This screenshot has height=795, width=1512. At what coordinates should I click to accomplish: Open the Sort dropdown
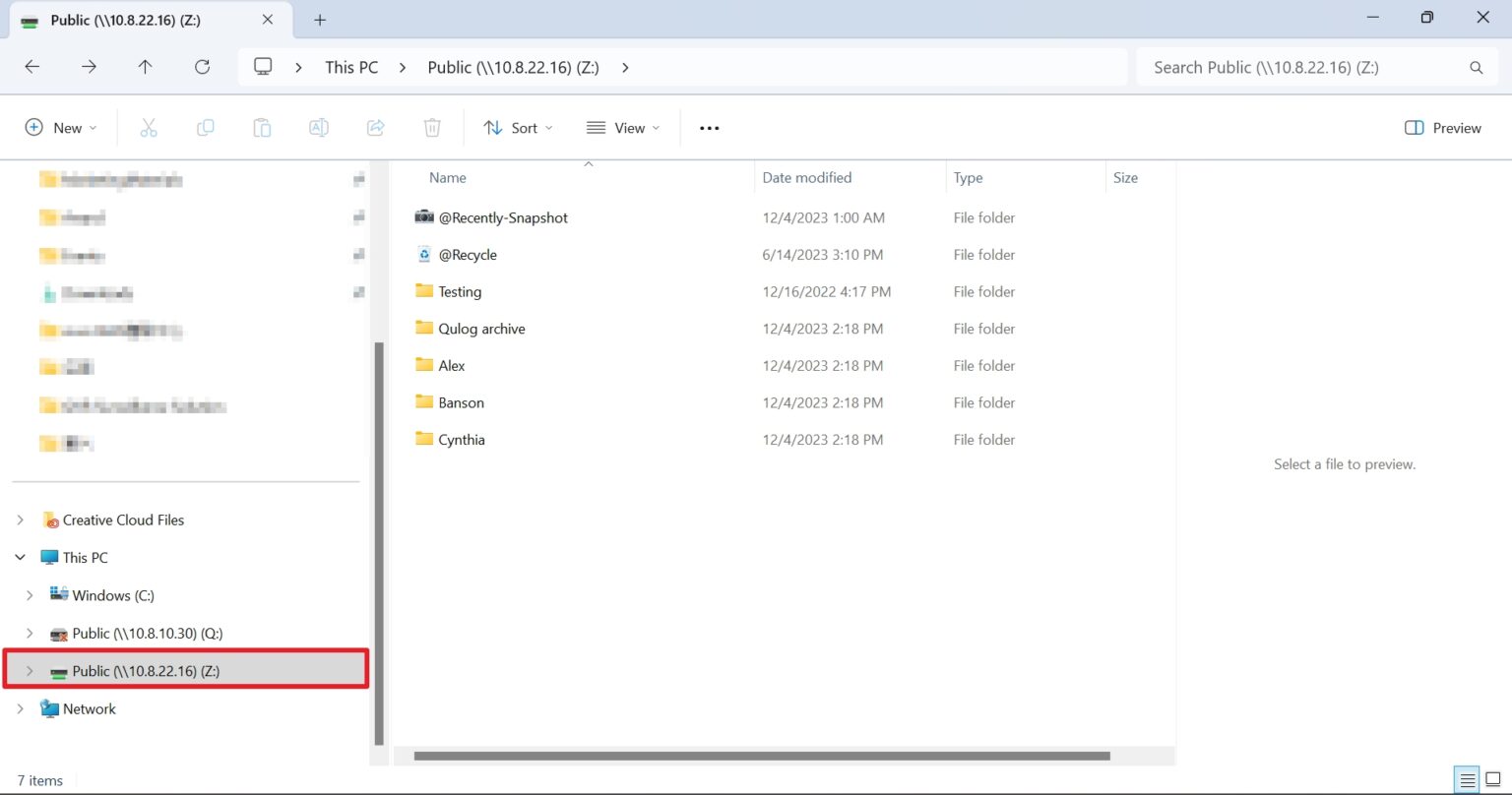[518, 128]
